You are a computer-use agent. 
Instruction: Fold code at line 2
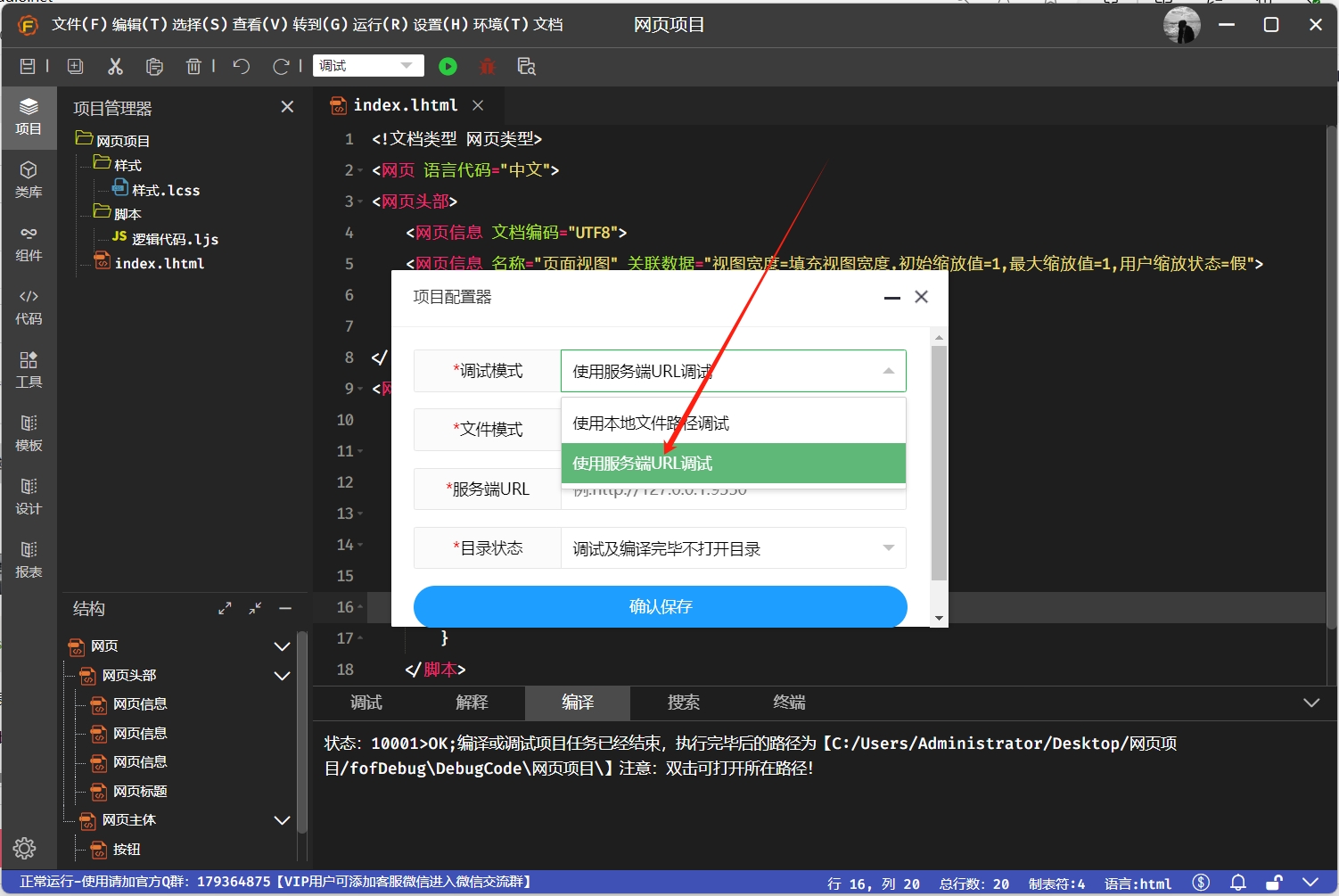click(360, 170)
